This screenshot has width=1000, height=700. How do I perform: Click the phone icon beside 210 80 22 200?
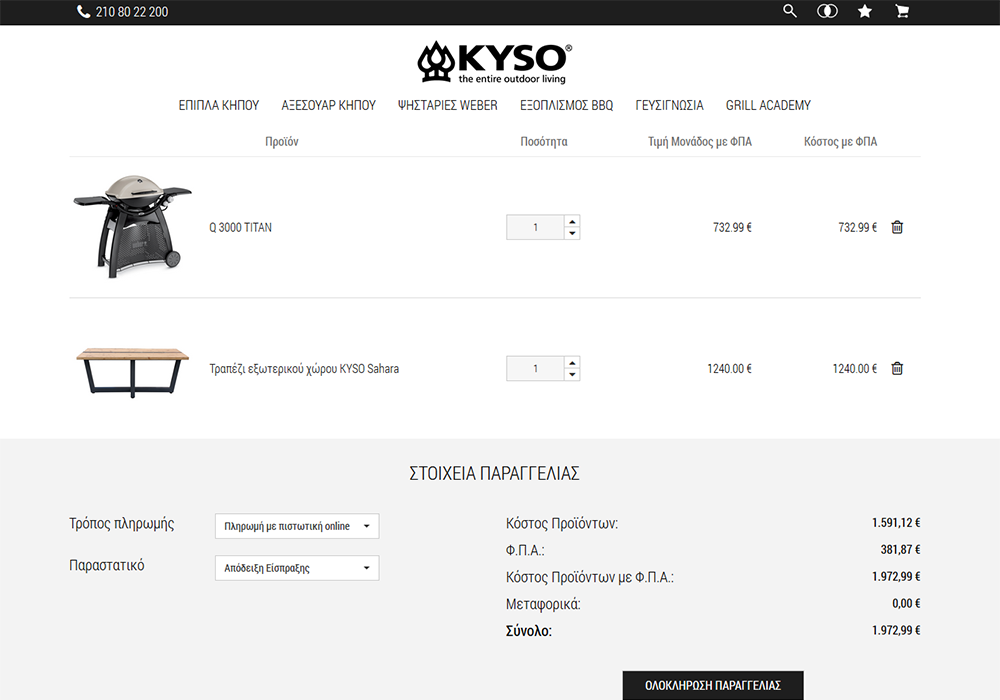(84, 11)
